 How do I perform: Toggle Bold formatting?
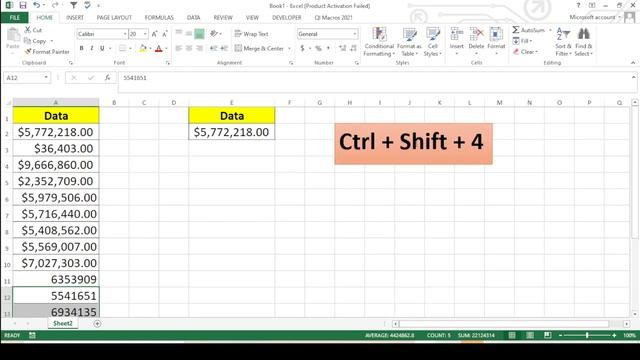pyautogui.click(x=82, y=48)
